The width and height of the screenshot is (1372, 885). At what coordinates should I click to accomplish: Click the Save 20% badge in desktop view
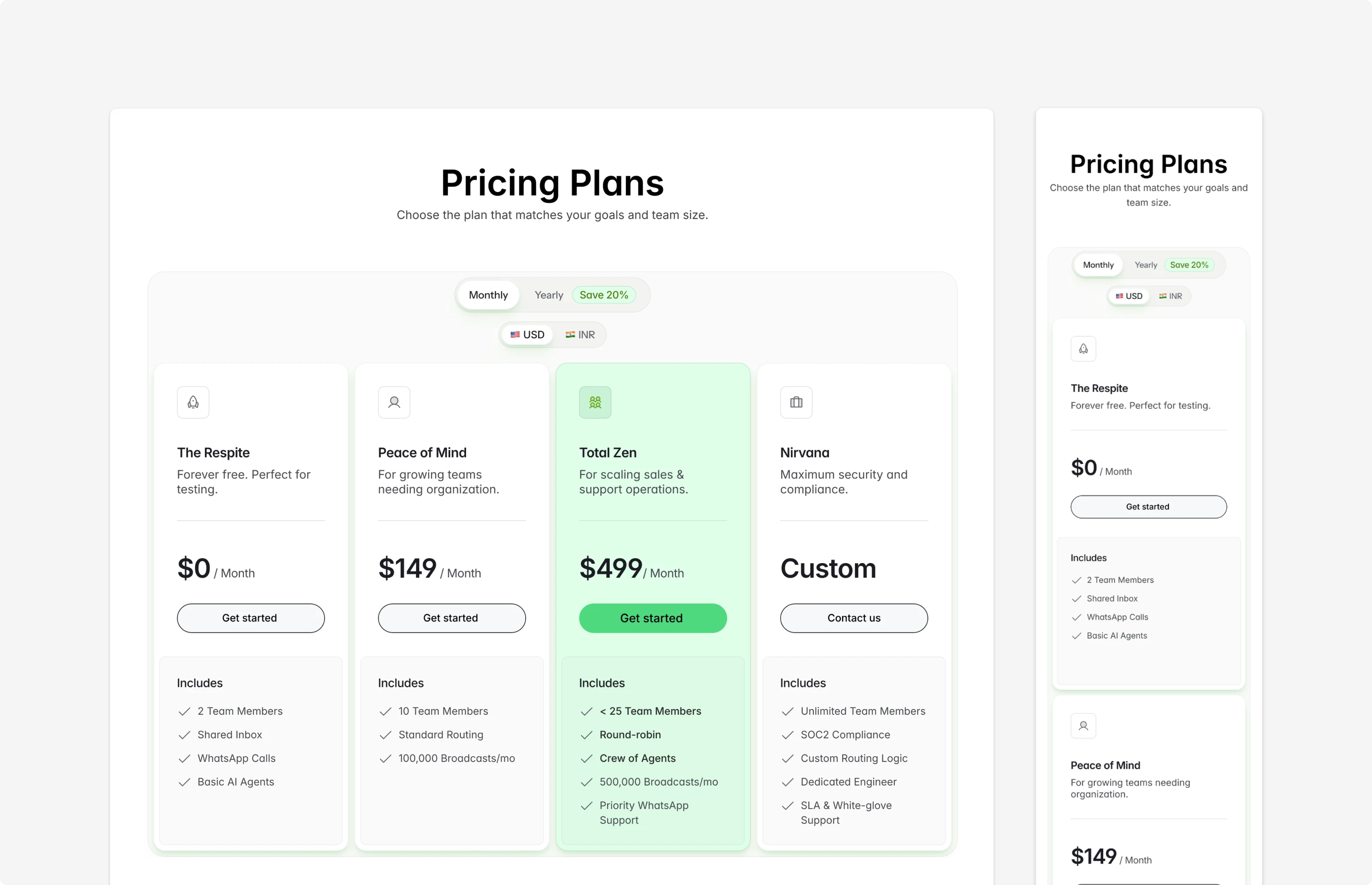pos(604,295)
